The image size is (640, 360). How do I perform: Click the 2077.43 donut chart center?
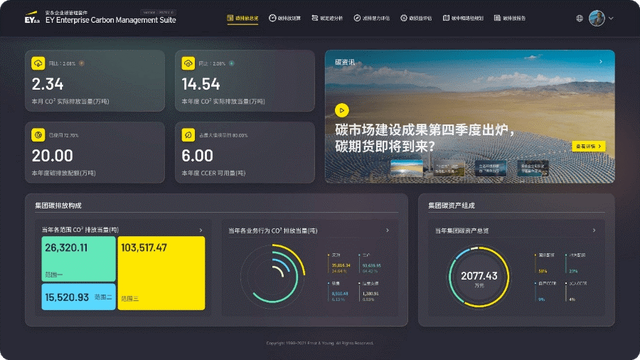(x=479, y=277)
